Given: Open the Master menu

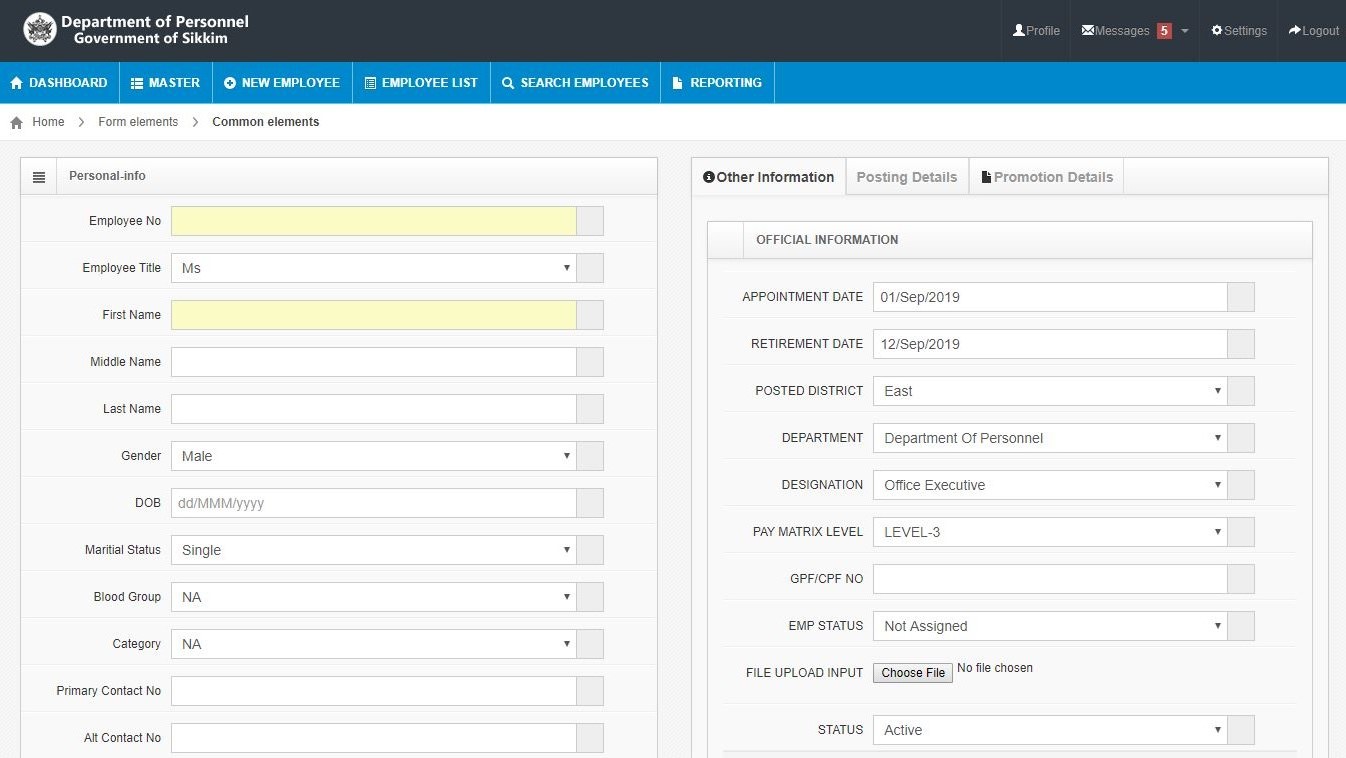Looking at the screenshot, I should [x=166, y=83].
